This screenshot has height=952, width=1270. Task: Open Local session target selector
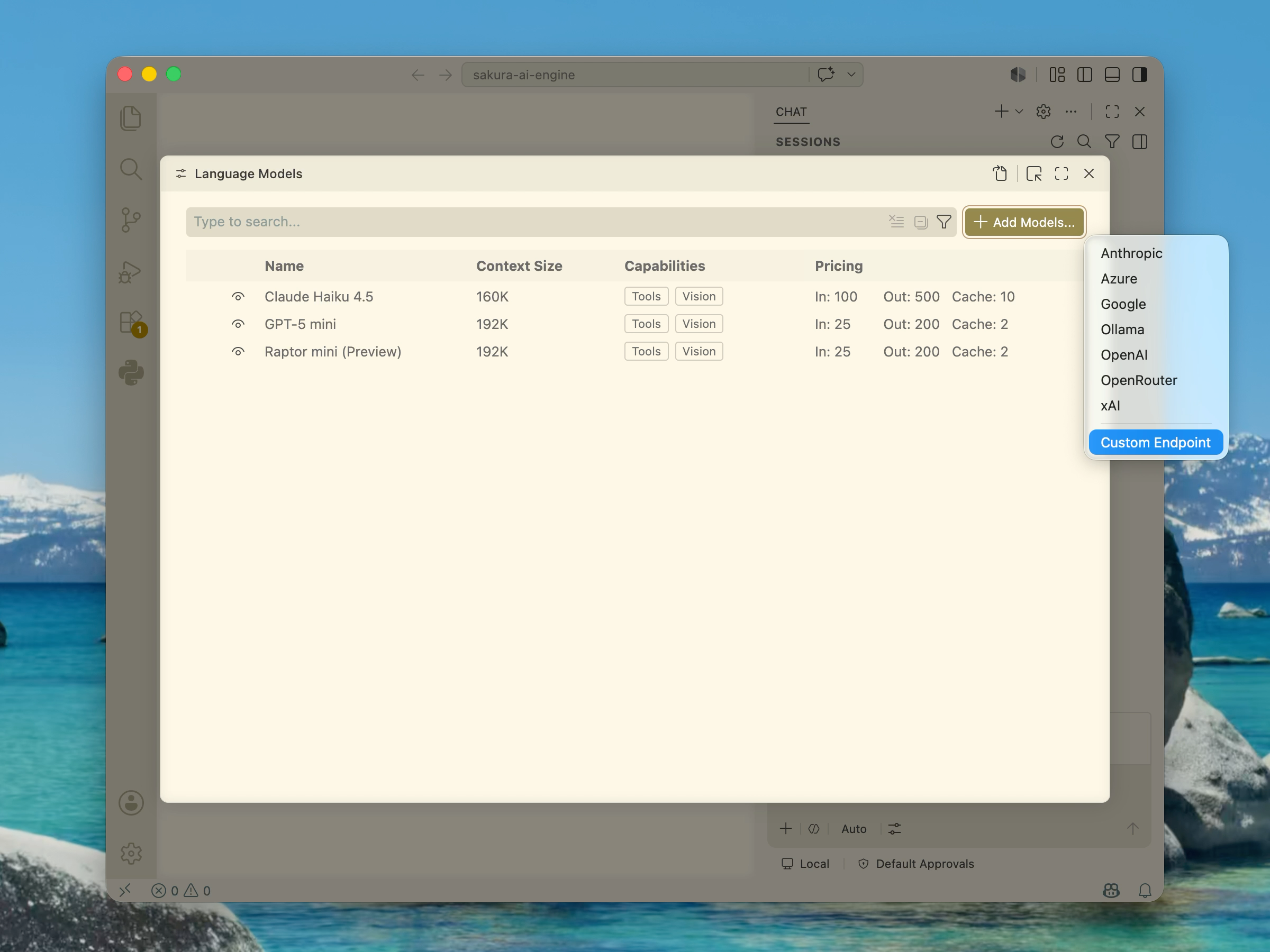point(805,864)
